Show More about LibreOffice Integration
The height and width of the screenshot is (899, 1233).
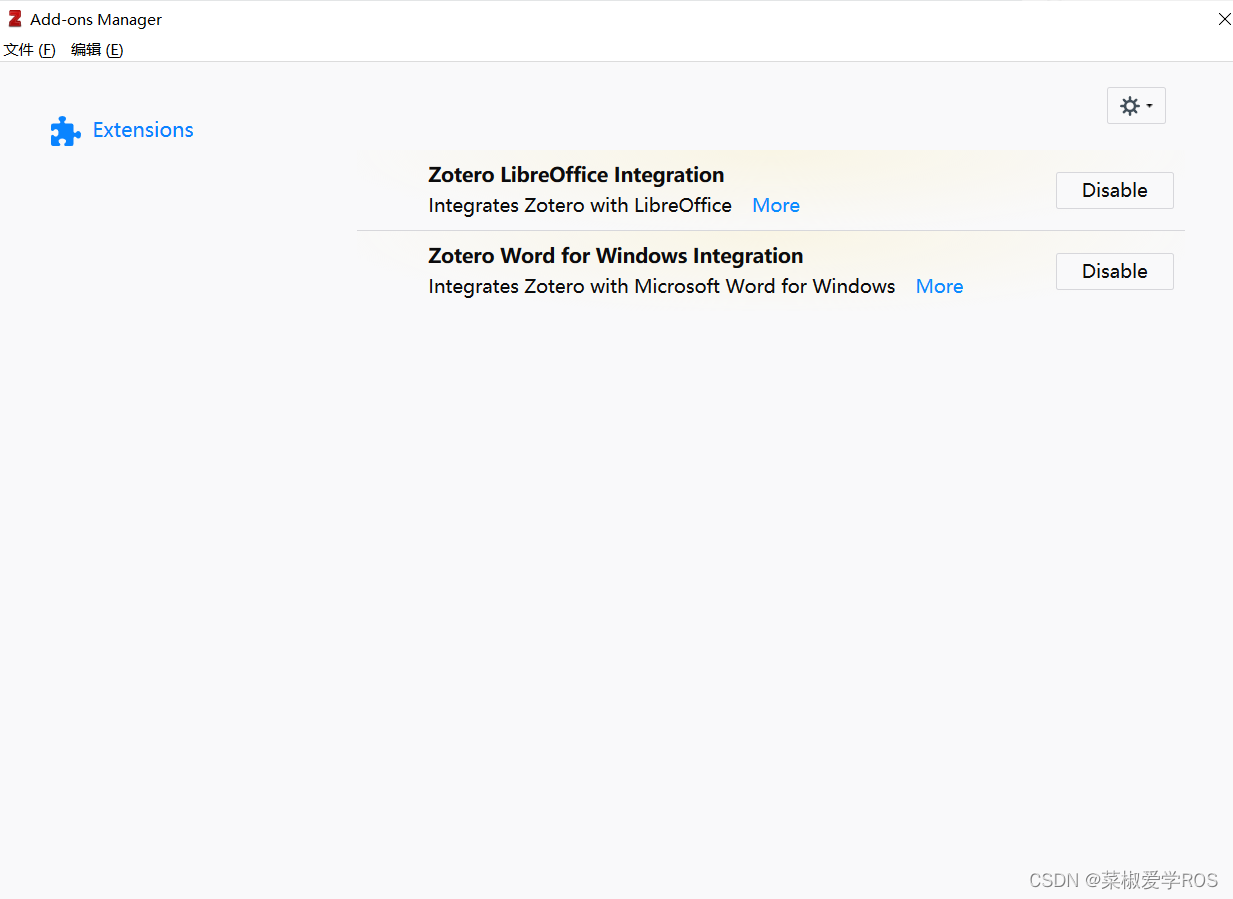(x=776, y=206)
